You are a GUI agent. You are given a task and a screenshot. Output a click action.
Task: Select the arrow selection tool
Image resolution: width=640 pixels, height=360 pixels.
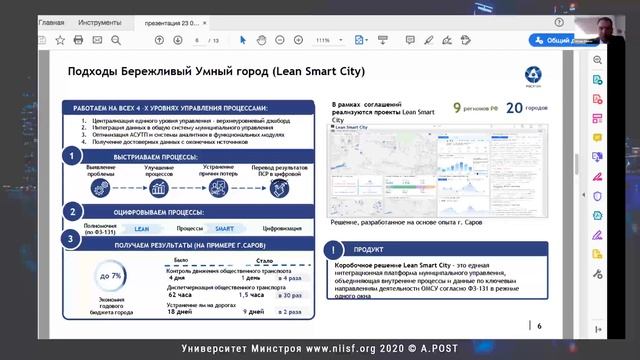tap(243, 40)
